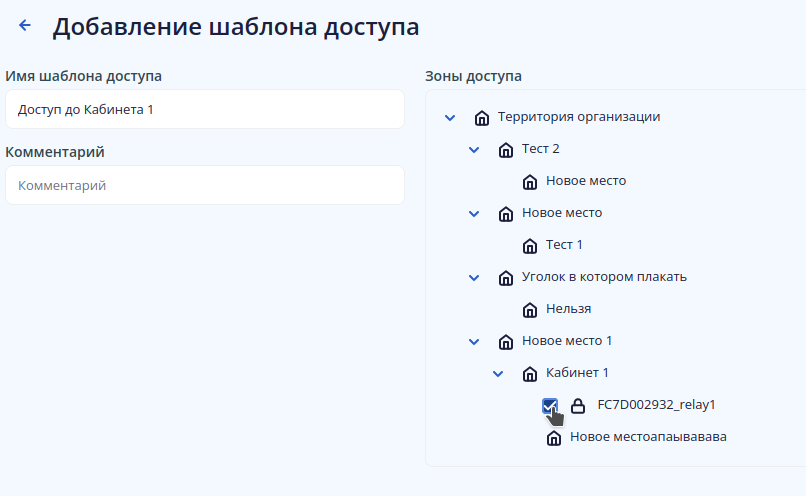
Task: Collapse the Кабинет 1 node
Action: click(498, 374)
